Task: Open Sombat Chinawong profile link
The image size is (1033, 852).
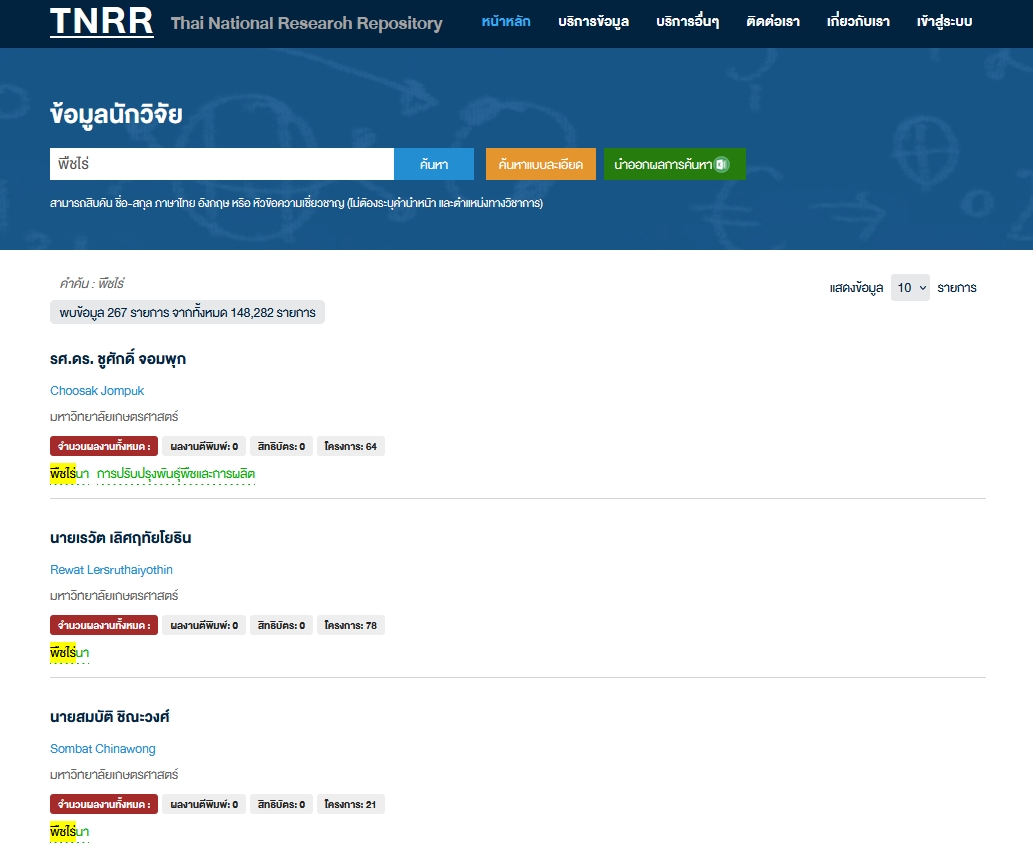Action: pos(103,749)
